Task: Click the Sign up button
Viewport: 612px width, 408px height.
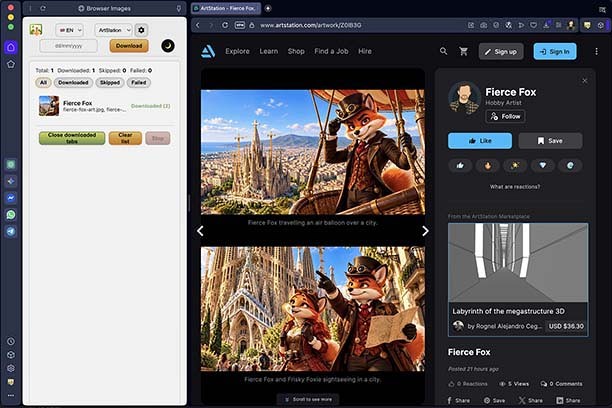Action: pos(501,52)
